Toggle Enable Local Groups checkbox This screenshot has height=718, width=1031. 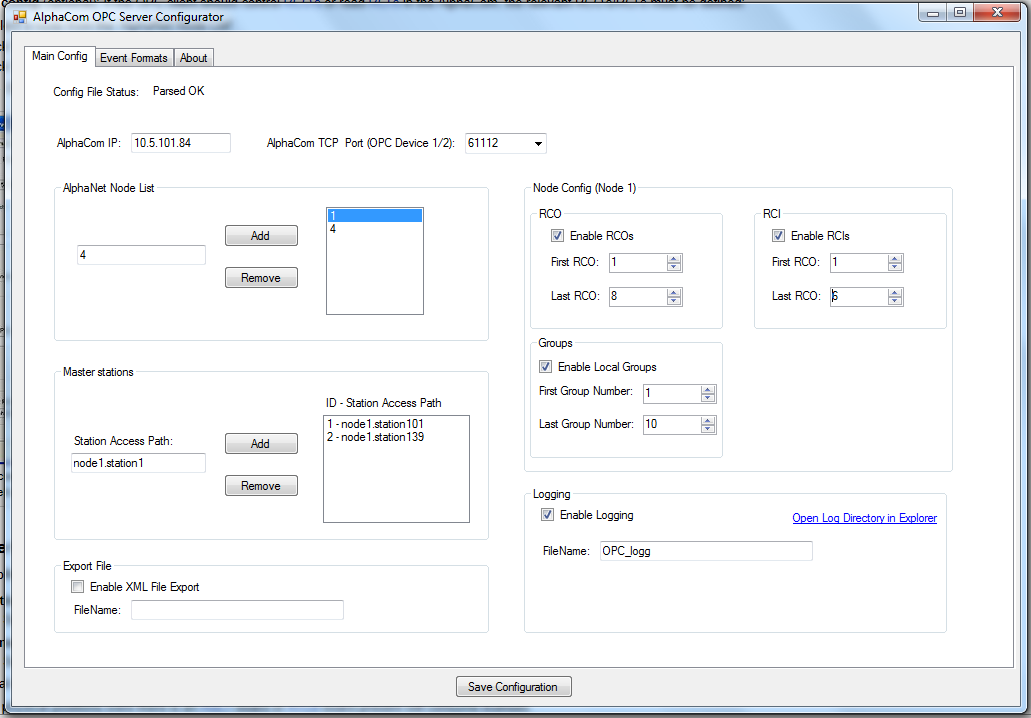tap(545, 367)
